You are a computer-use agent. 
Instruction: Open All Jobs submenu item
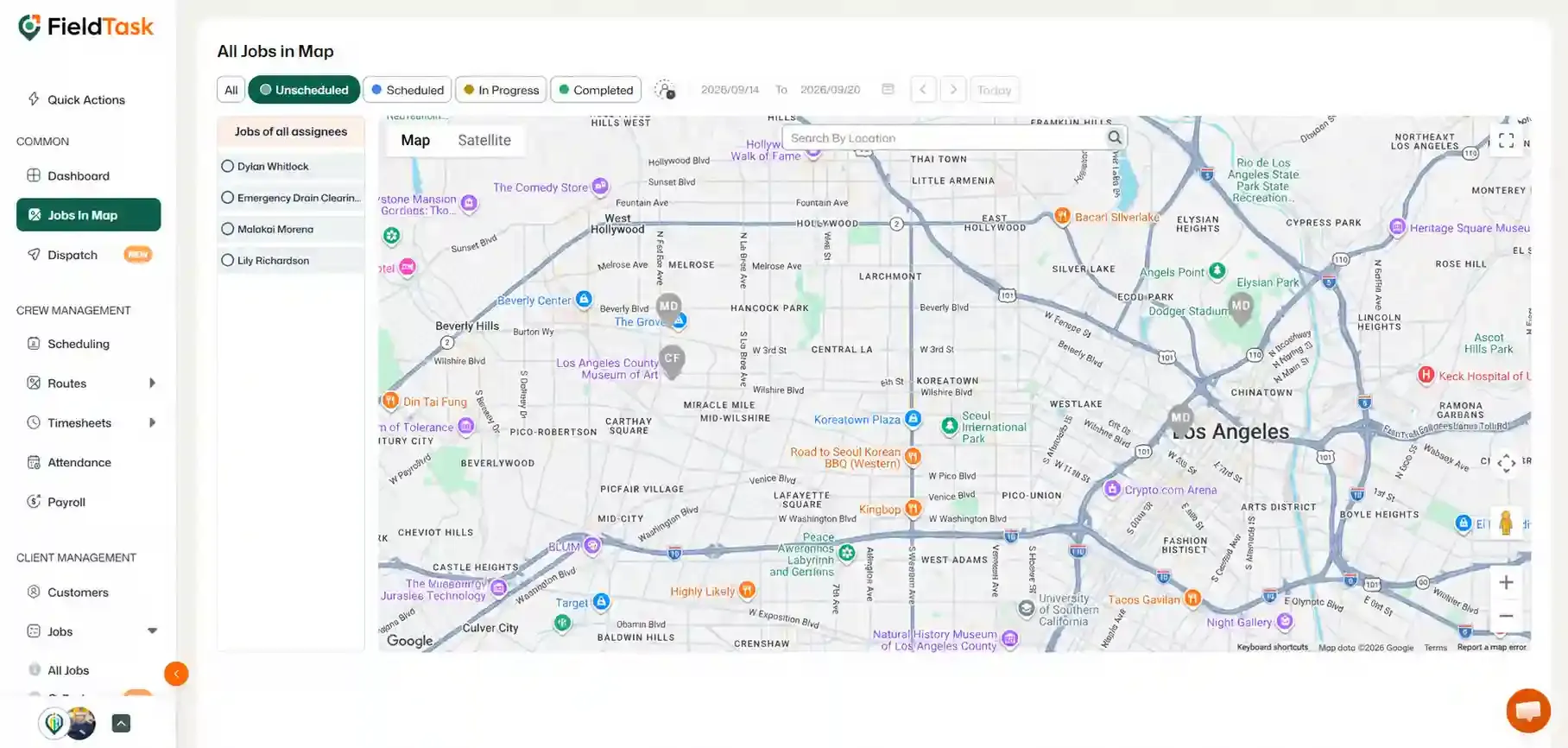pyautogui.click(x=68, y=669)
